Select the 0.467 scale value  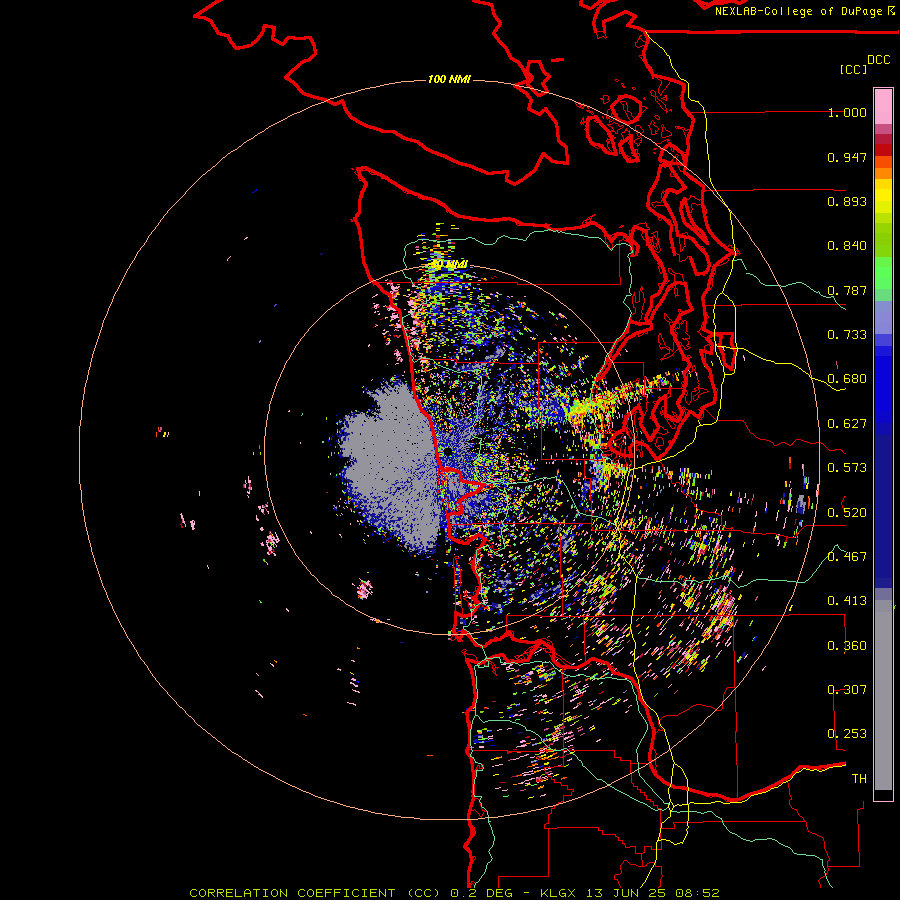(x=847, y=557)
